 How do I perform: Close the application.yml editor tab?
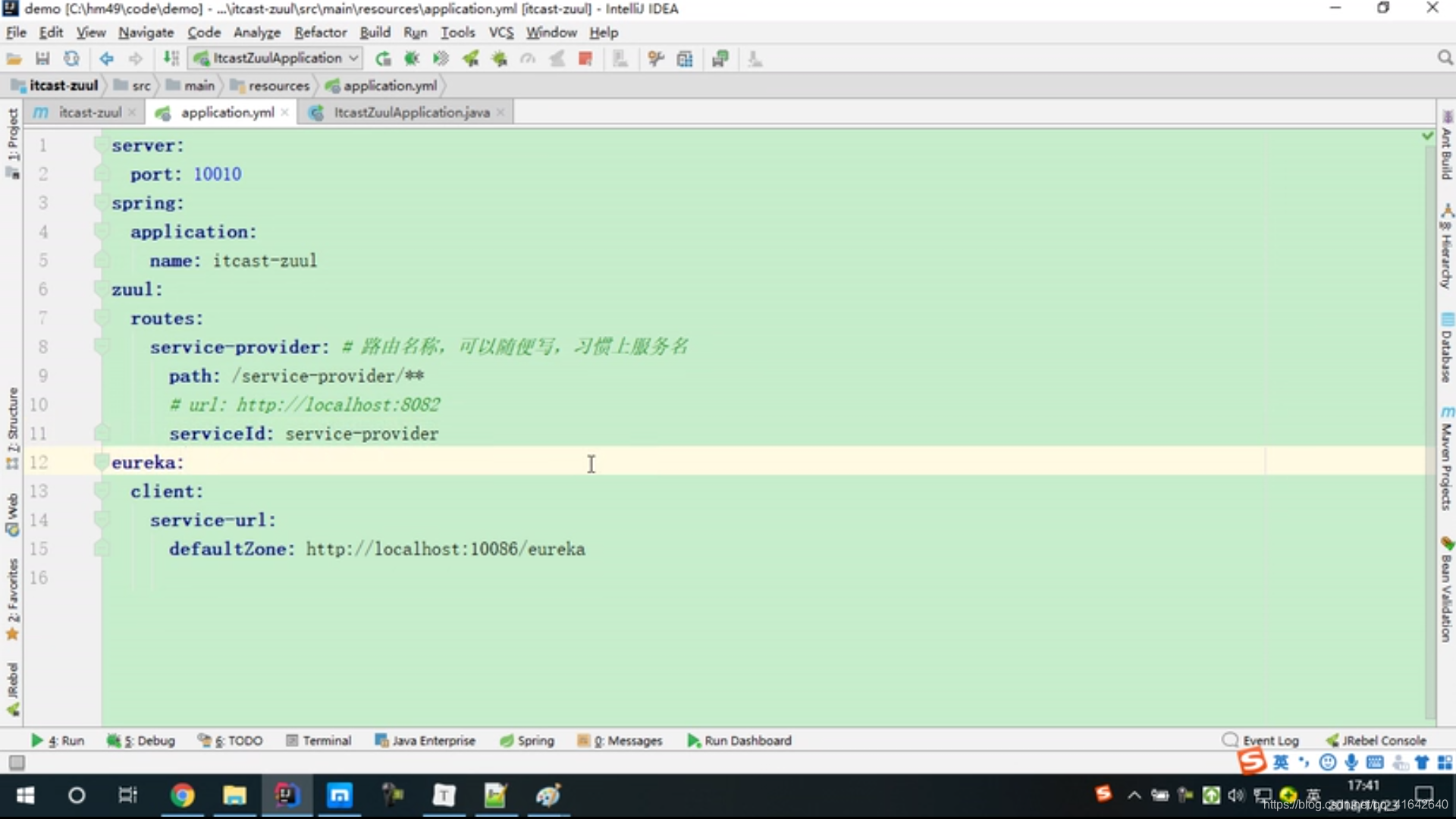click(284, 112)
